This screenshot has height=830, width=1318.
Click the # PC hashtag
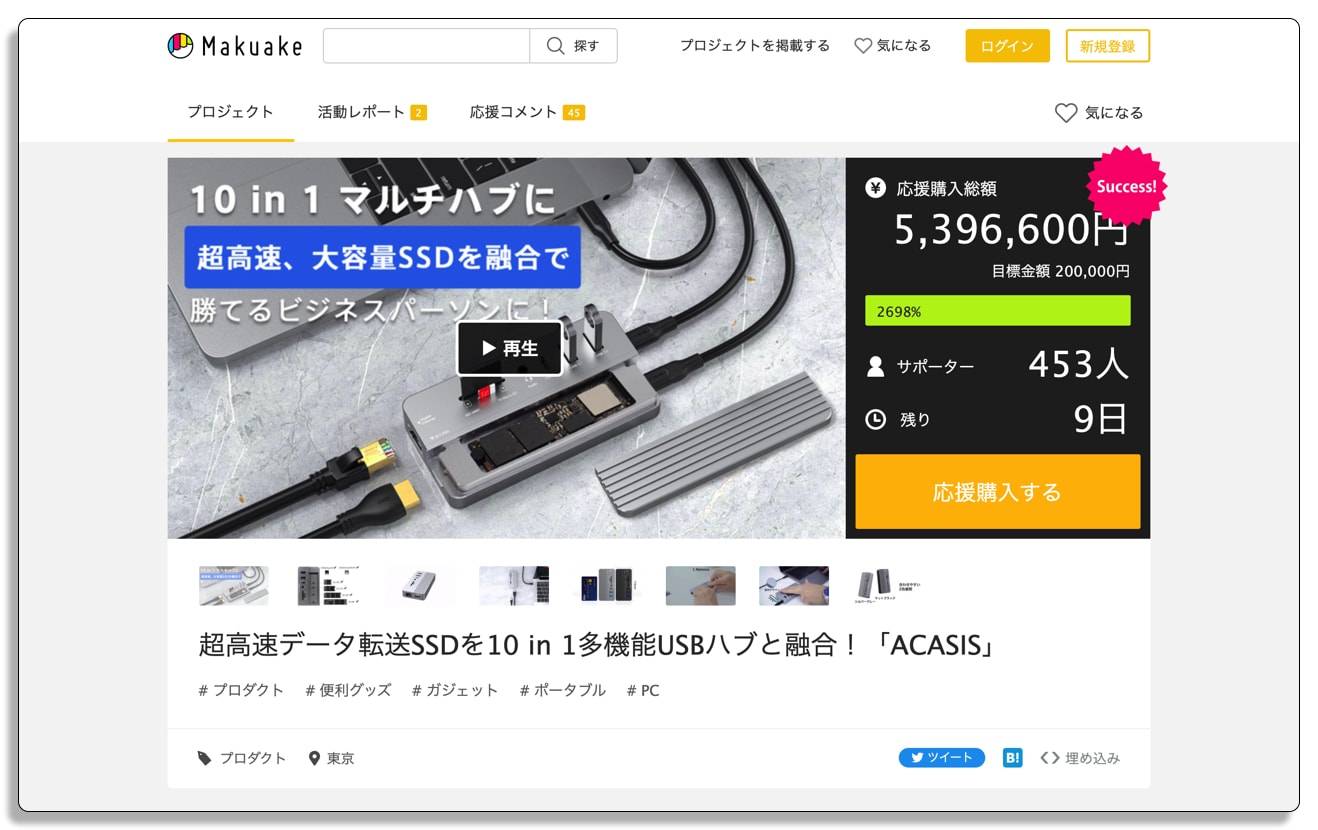tap(643, 690)
